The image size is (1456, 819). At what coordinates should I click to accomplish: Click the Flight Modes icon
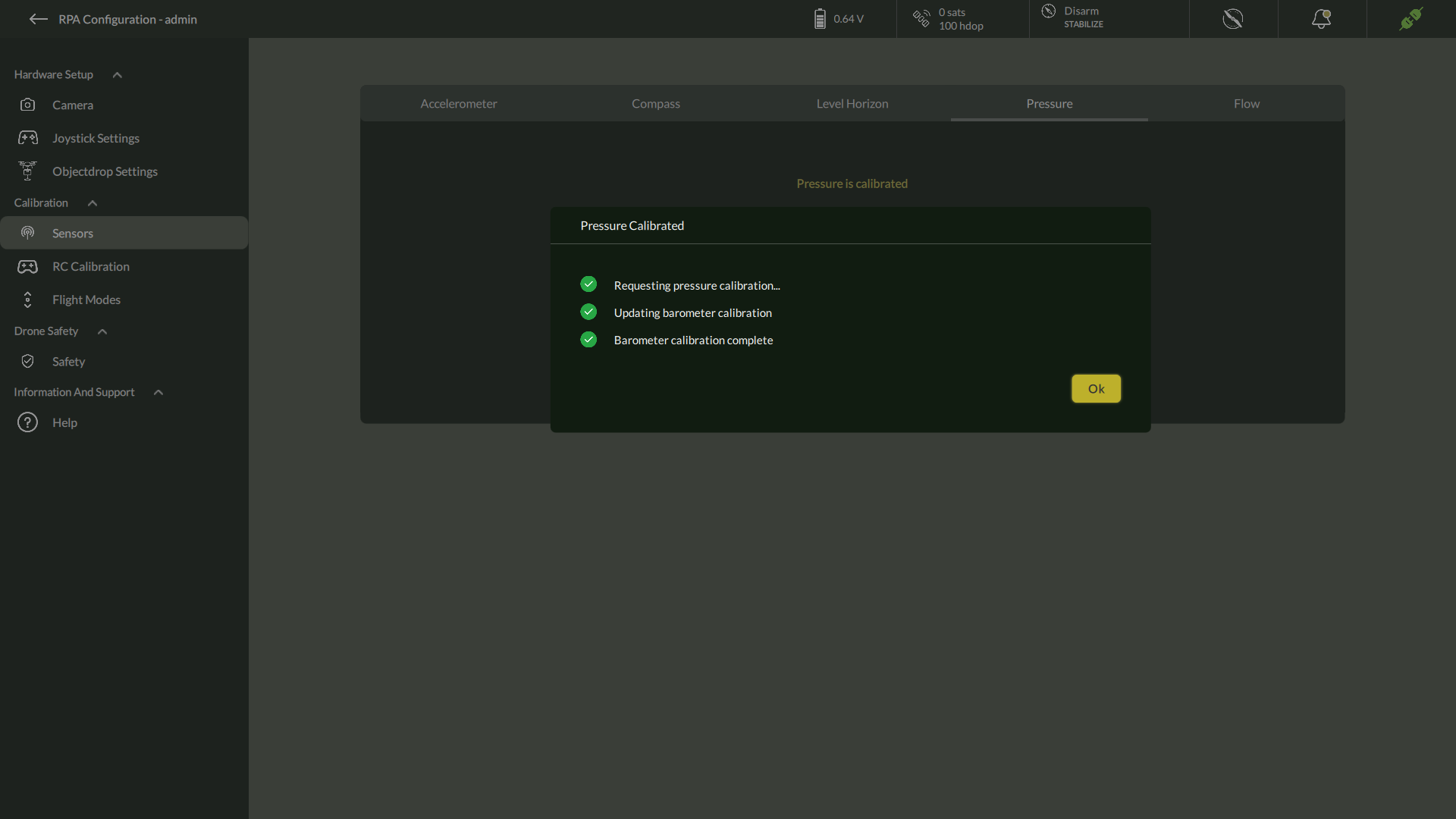click(27, 300)
